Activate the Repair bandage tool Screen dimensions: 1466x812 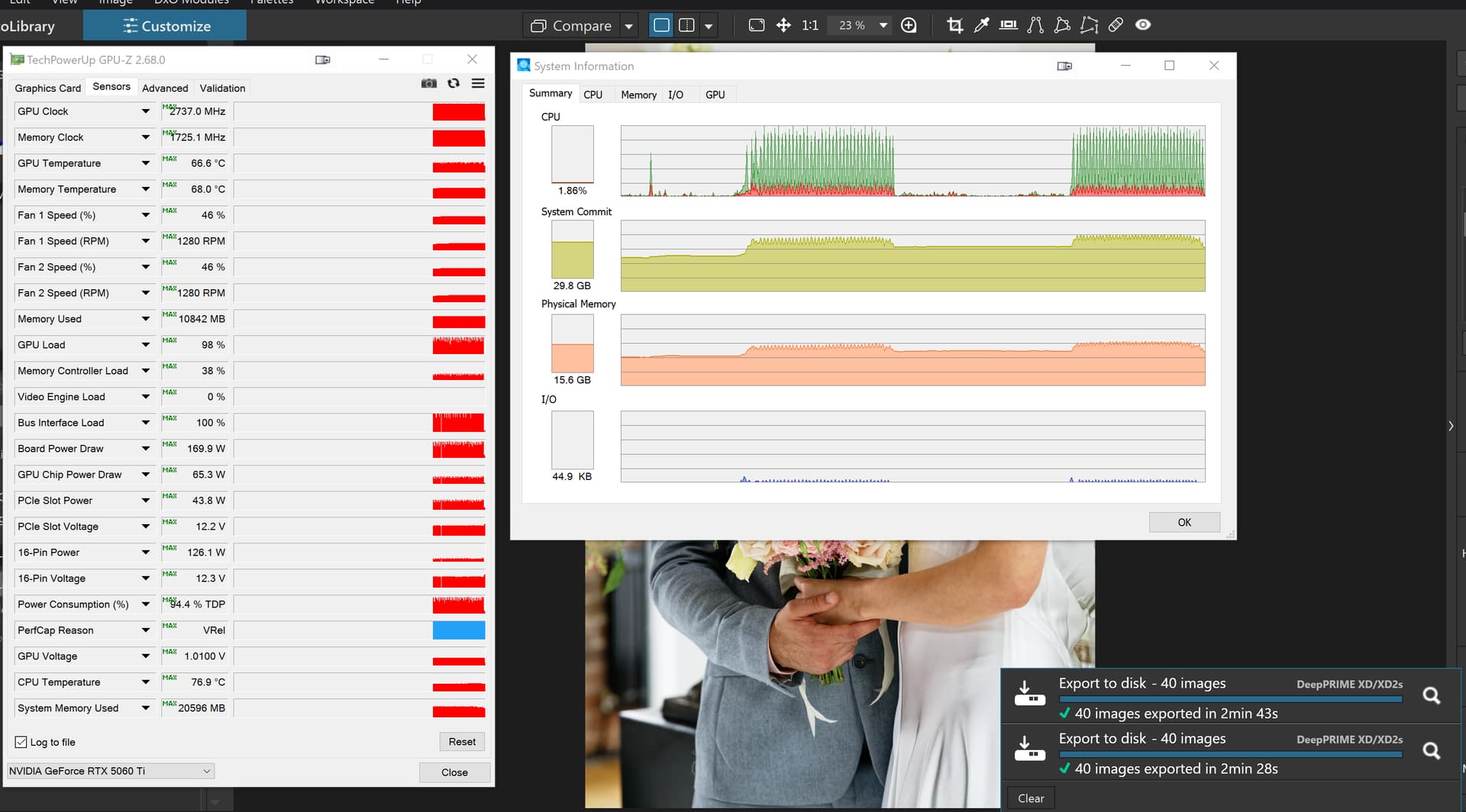[x=1116, y=25]
